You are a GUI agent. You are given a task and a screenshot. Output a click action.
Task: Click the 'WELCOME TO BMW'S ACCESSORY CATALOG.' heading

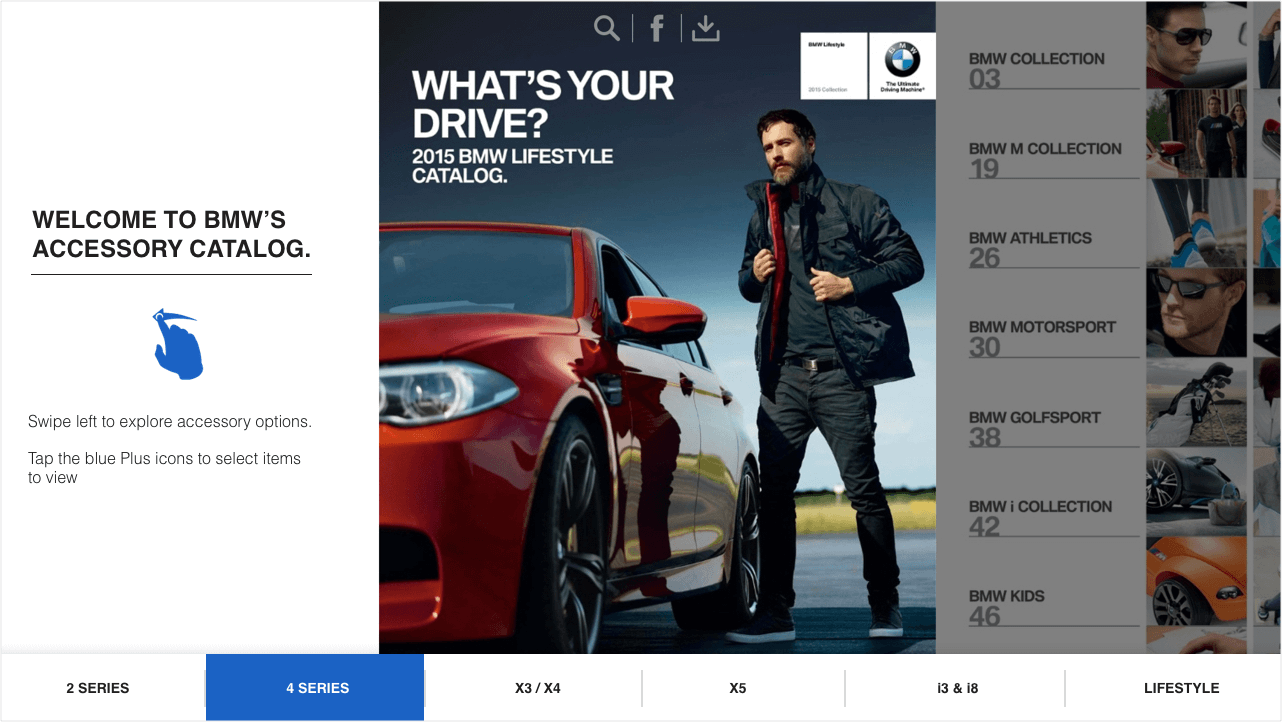[x=171, y=234]
